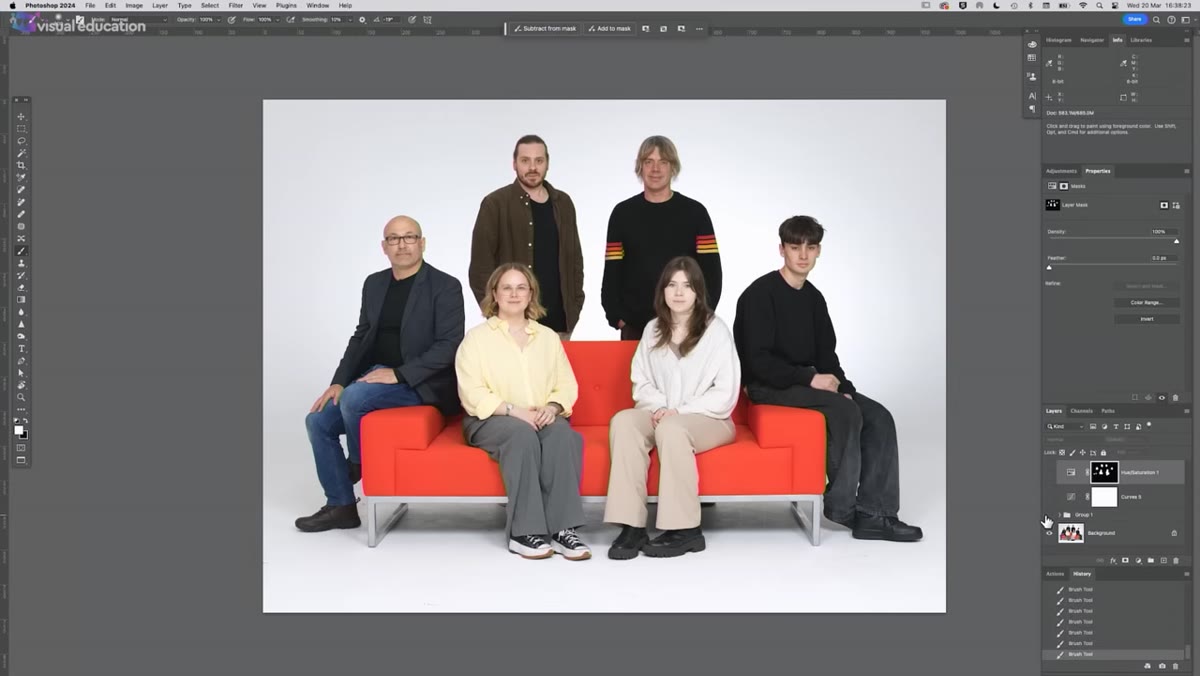The image size is (1200, 676).
Task: Click the Invert mask button
Action: (1147, 319)
